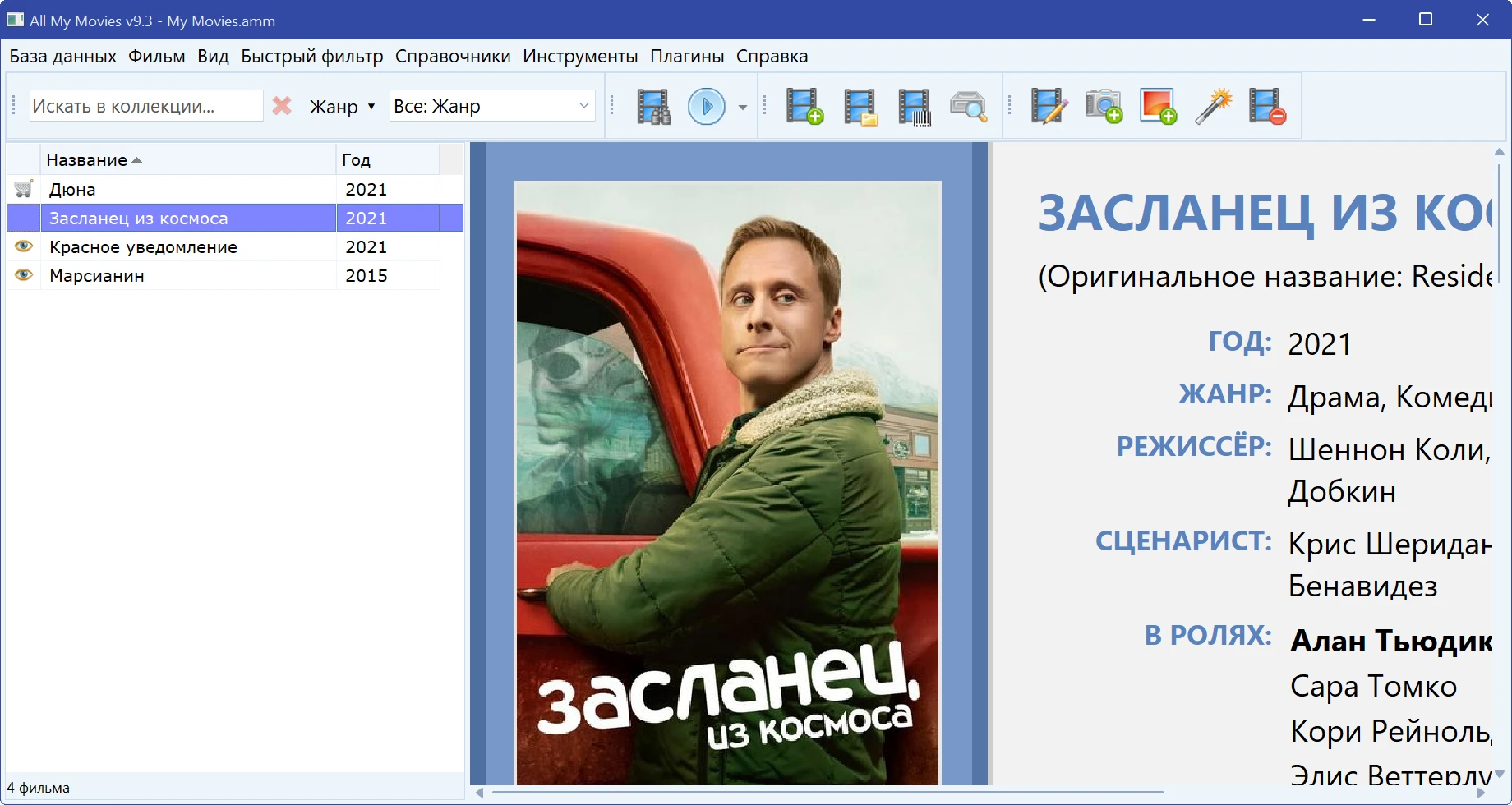Image resolution: width=1512 pixels, height=805 pixels.
Task: Click the horizontal scrollbar left arrow
Action: pos(480,793)
